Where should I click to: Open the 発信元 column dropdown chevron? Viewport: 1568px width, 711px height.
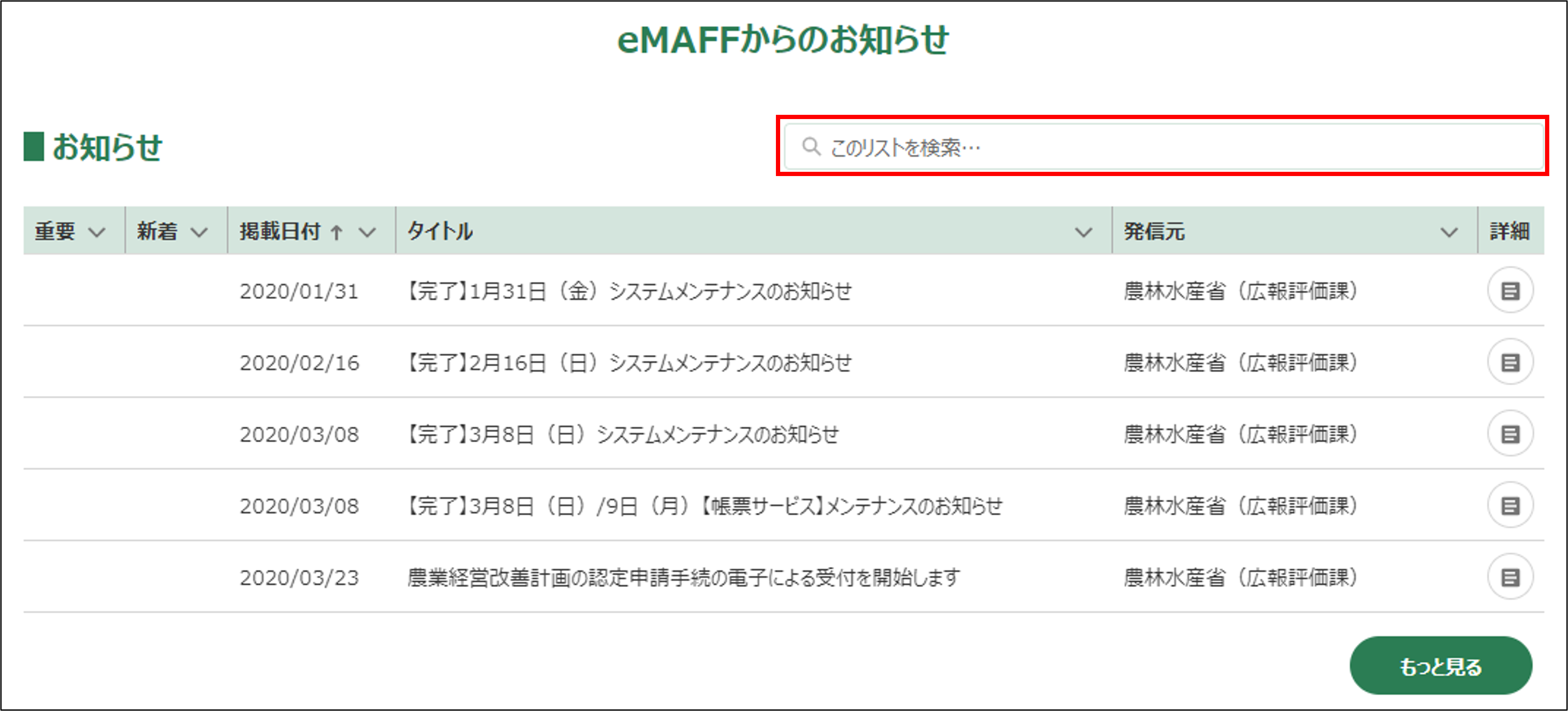point(1449,232)
